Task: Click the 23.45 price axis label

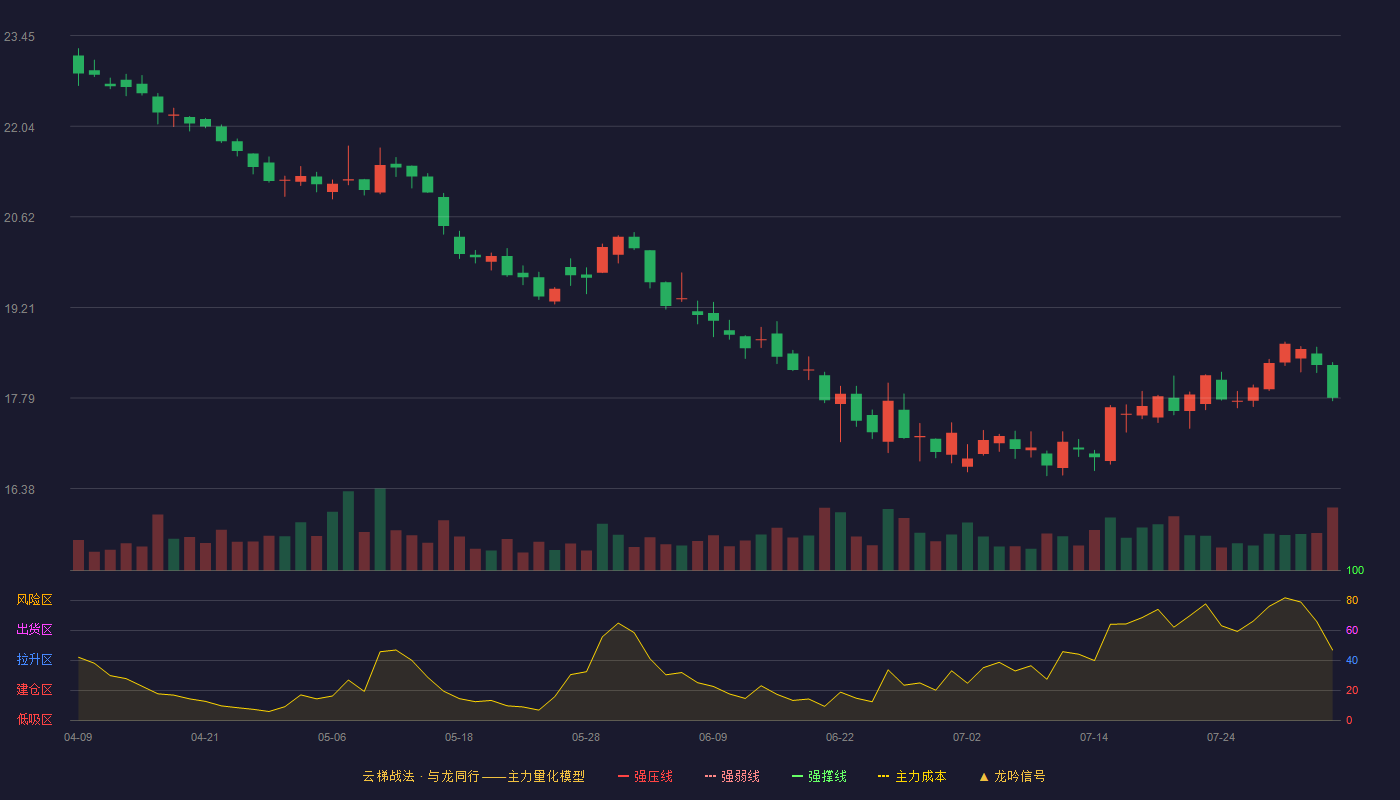Action: click(x=19, y=37)
